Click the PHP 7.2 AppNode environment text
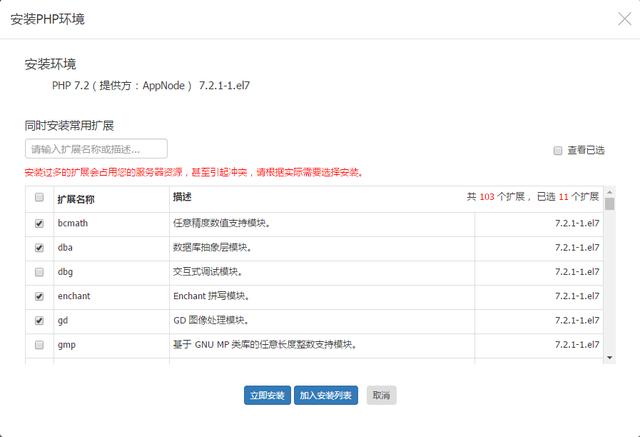This screenshot has height=437, width=640. click(151, 86)
